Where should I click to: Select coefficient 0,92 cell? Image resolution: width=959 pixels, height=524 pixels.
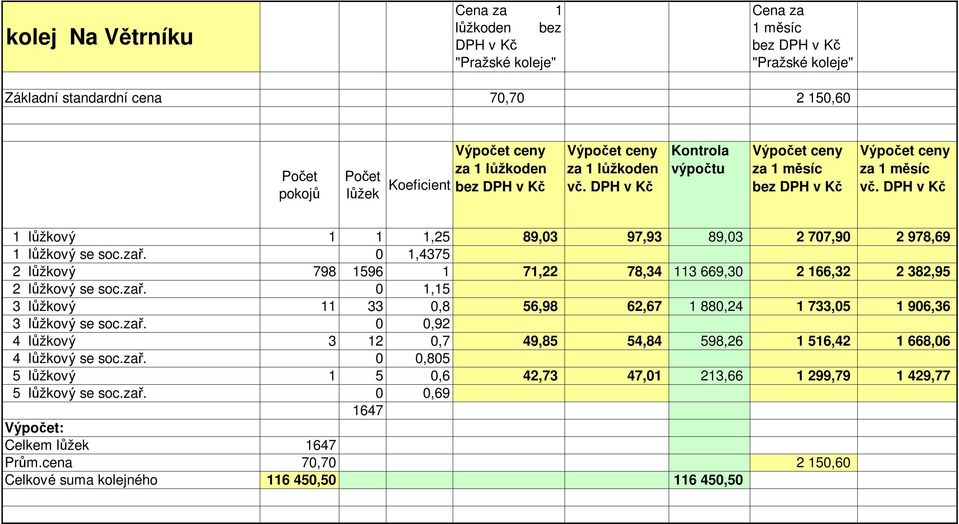pyautogui.click(x=420, y=323)
